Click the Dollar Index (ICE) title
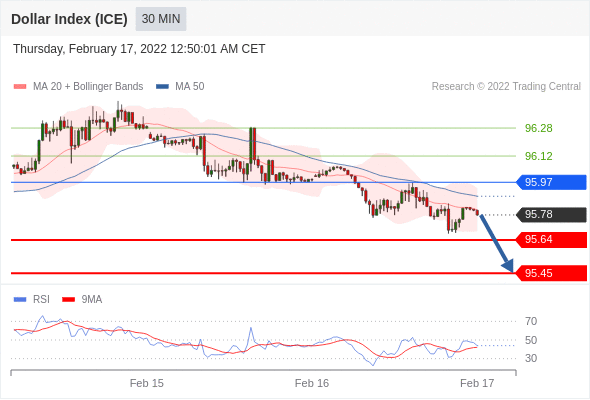The image size is (590, 400). pos(69,19)
